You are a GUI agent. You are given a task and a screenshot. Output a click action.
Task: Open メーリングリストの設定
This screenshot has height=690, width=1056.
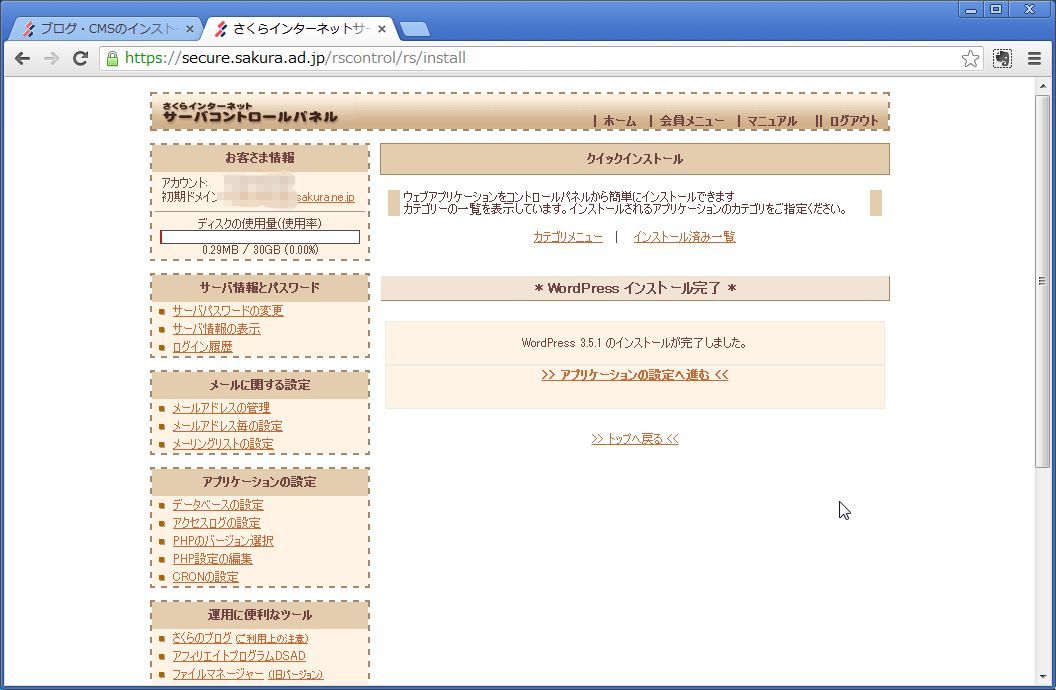coord(223,444)
